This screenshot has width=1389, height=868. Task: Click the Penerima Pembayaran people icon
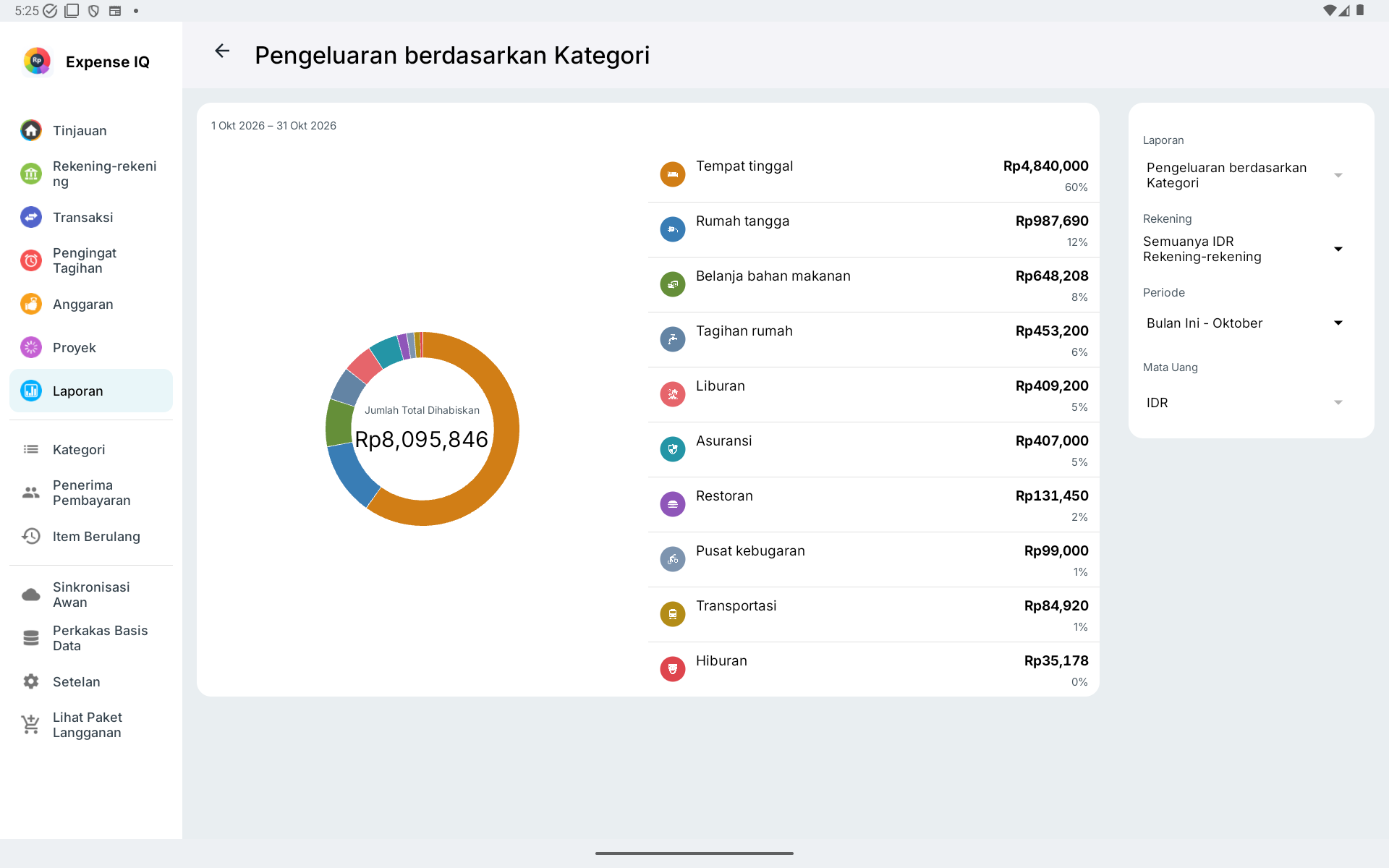(31, 493)
